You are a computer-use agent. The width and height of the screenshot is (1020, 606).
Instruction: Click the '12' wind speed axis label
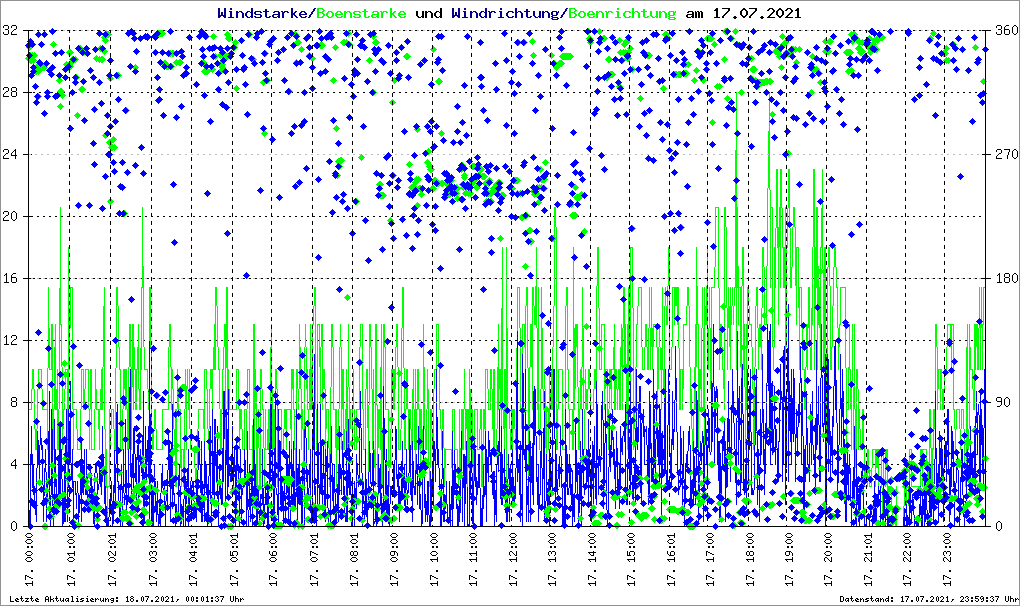pyautogui.click(x=9, y=340)
